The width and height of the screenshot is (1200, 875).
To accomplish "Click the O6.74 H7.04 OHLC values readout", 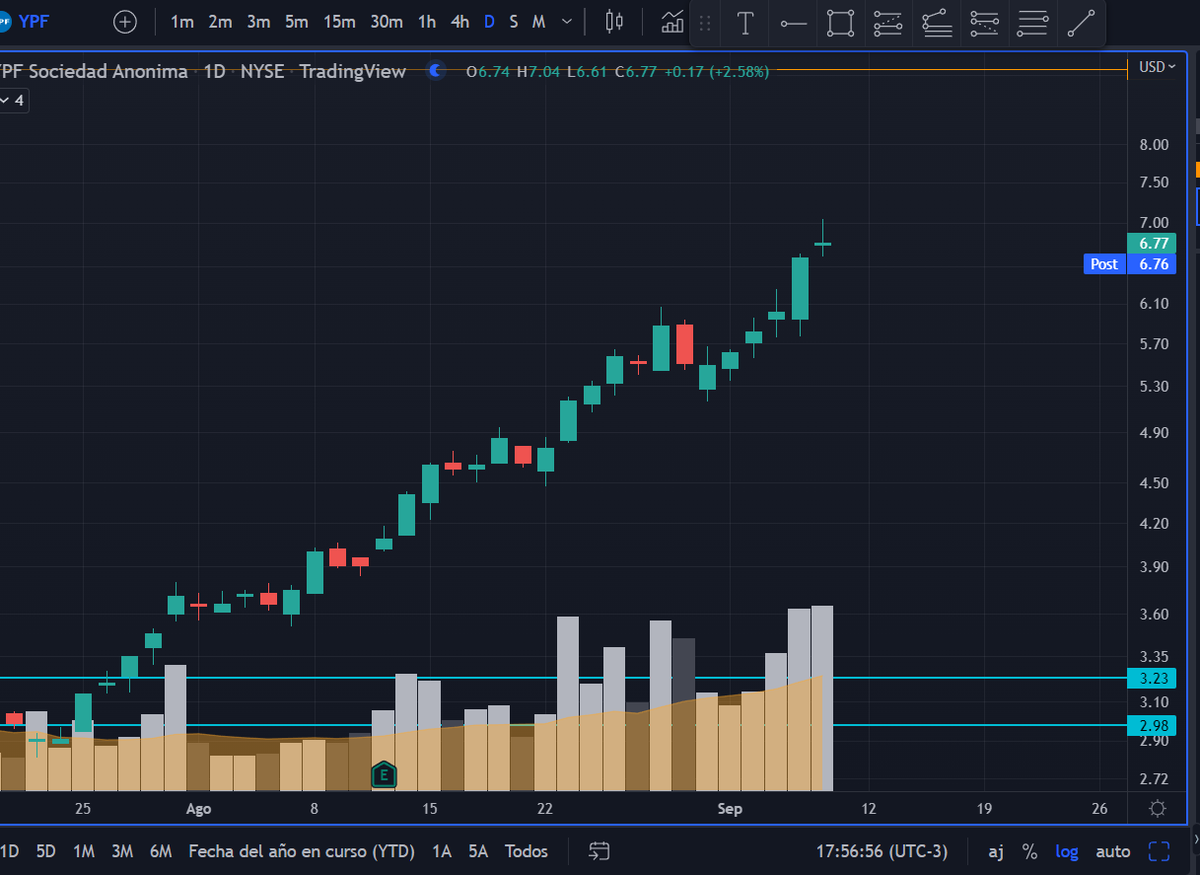I will [617, 71].
